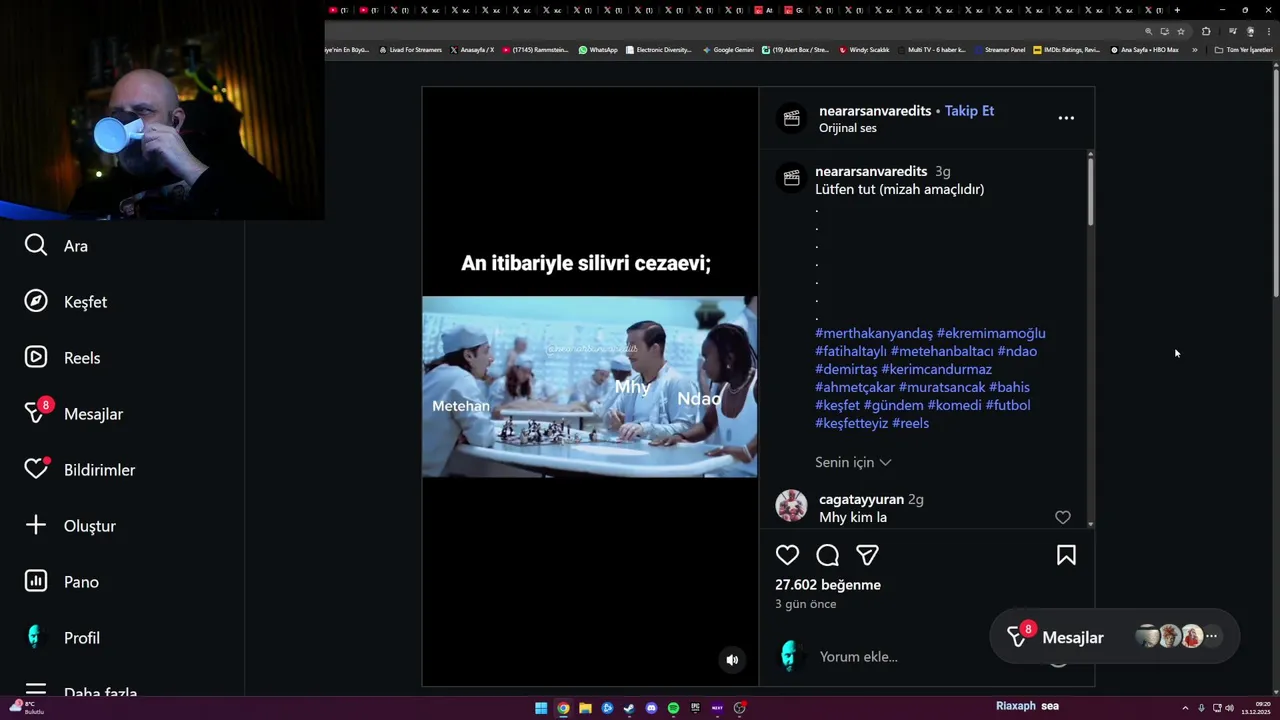This screenshot has width=1280, height=720.
Task: Open Profil from the sidebar
Action: [x=62, y=638]
